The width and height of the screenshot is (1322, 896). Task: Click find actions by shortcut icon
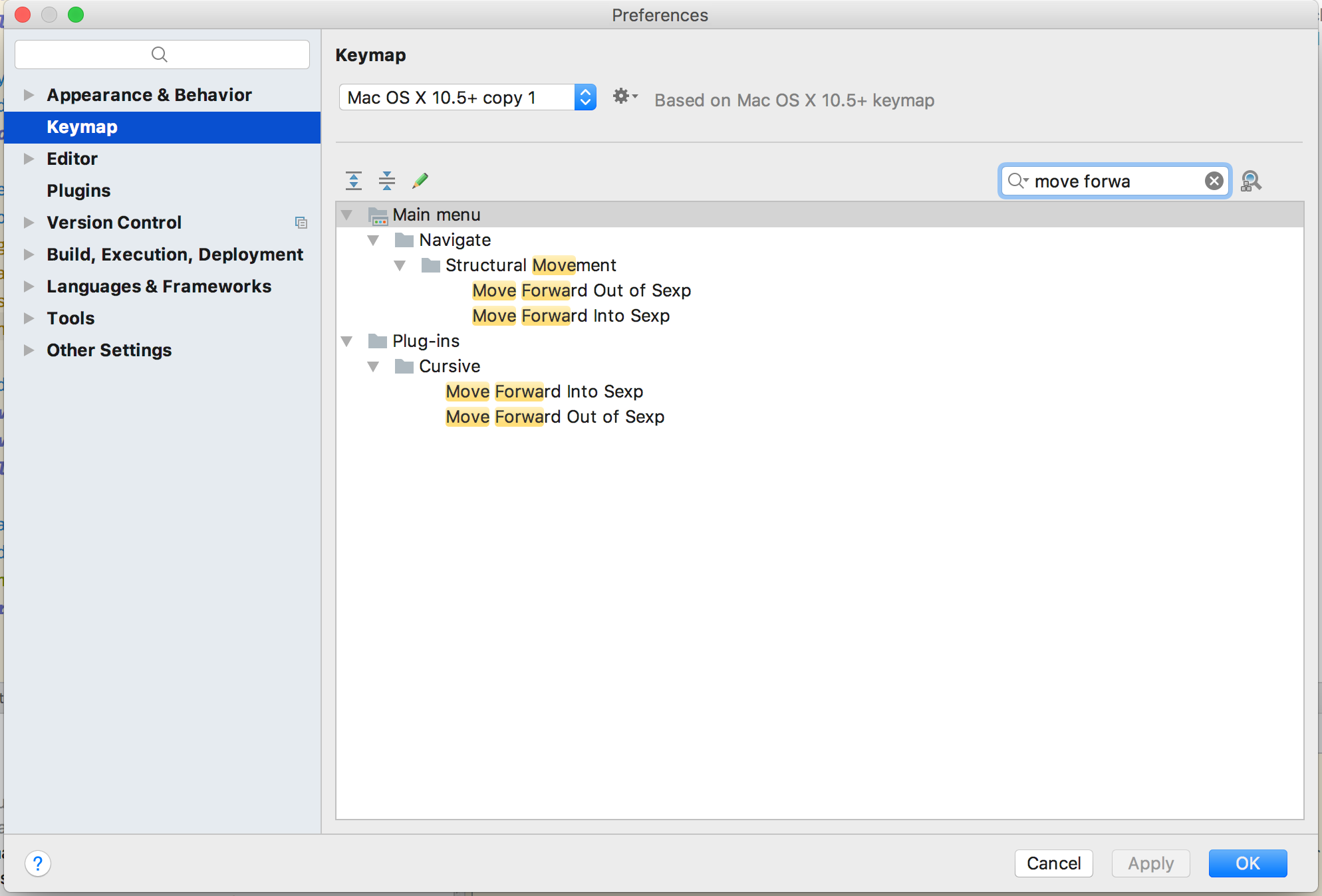tap(1252, 181)
